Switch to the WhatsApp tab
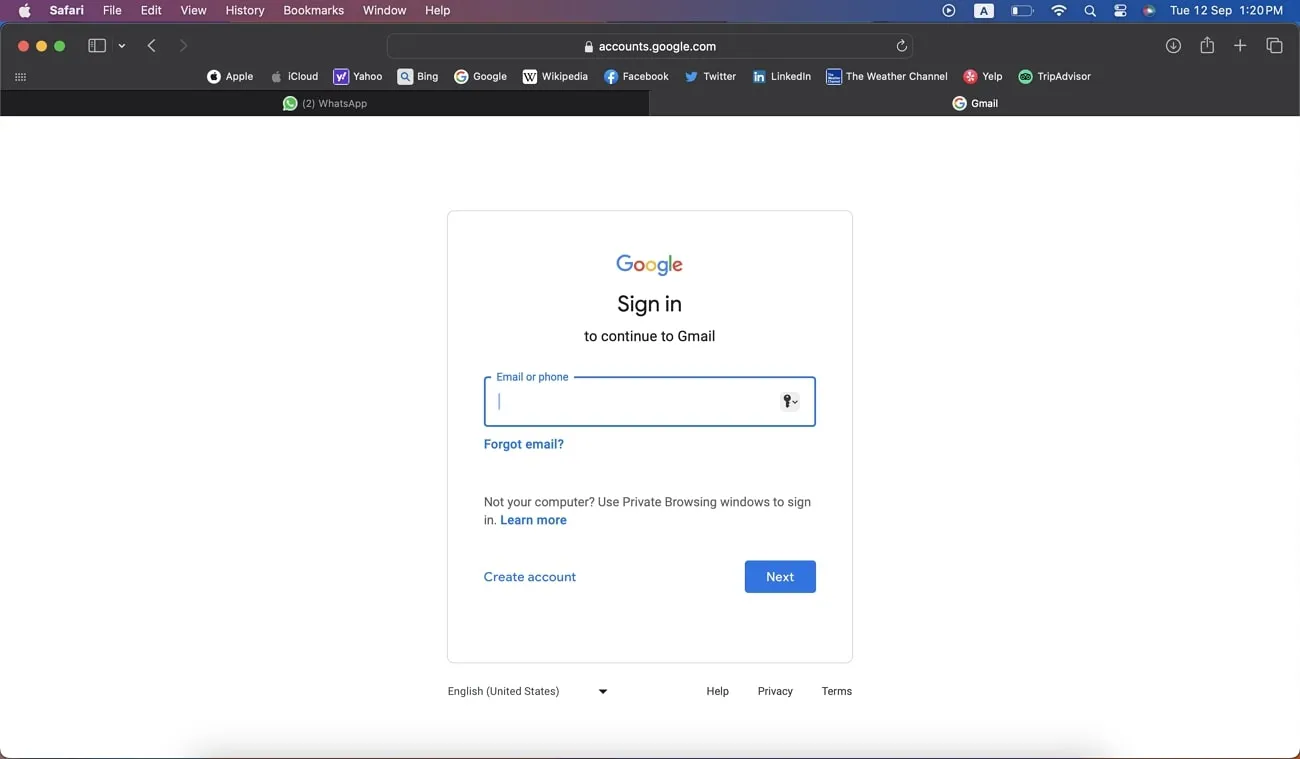Viewport: 1300px width, 759px height. point(325,103)
